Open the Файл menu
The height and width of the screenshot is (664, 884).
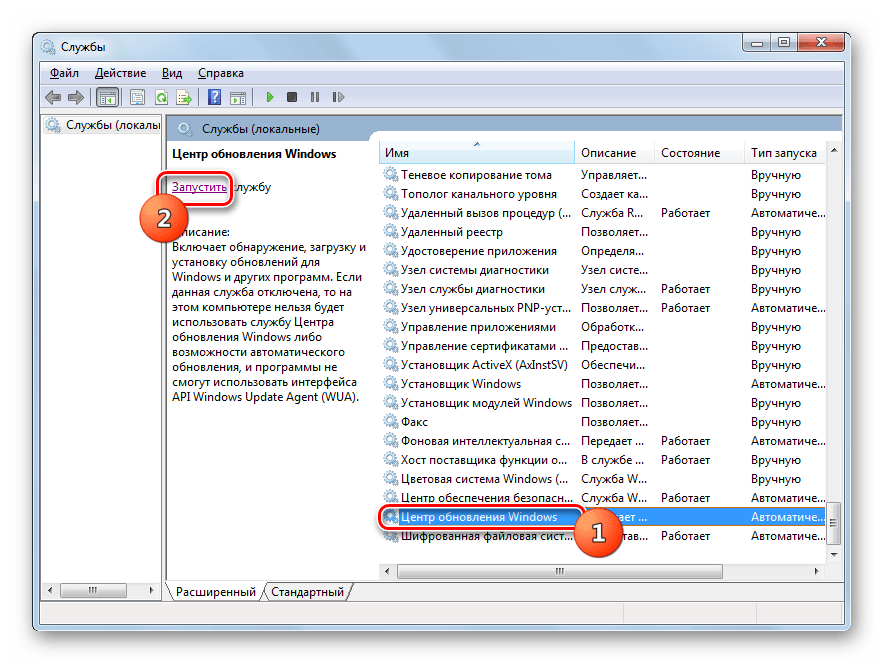[x=64, y=73]
